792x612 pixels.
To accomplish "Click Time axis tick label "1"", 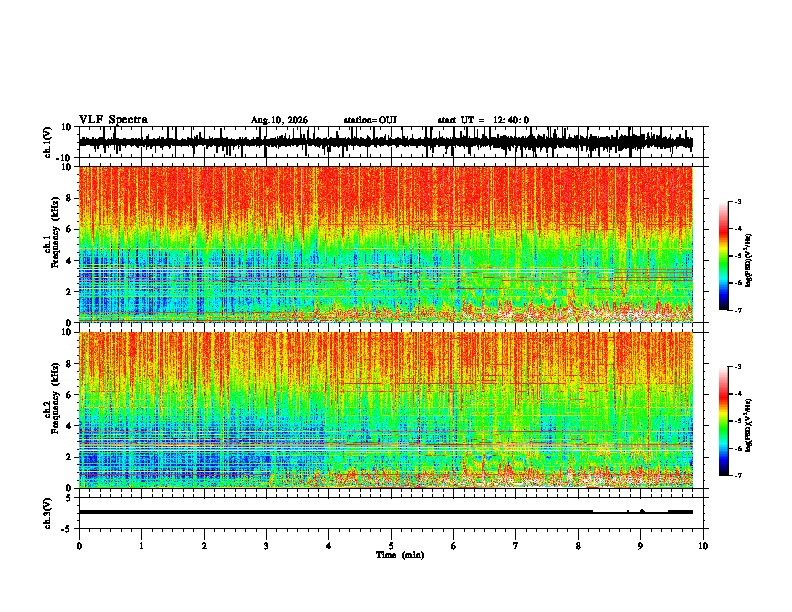I will point(141,546).
